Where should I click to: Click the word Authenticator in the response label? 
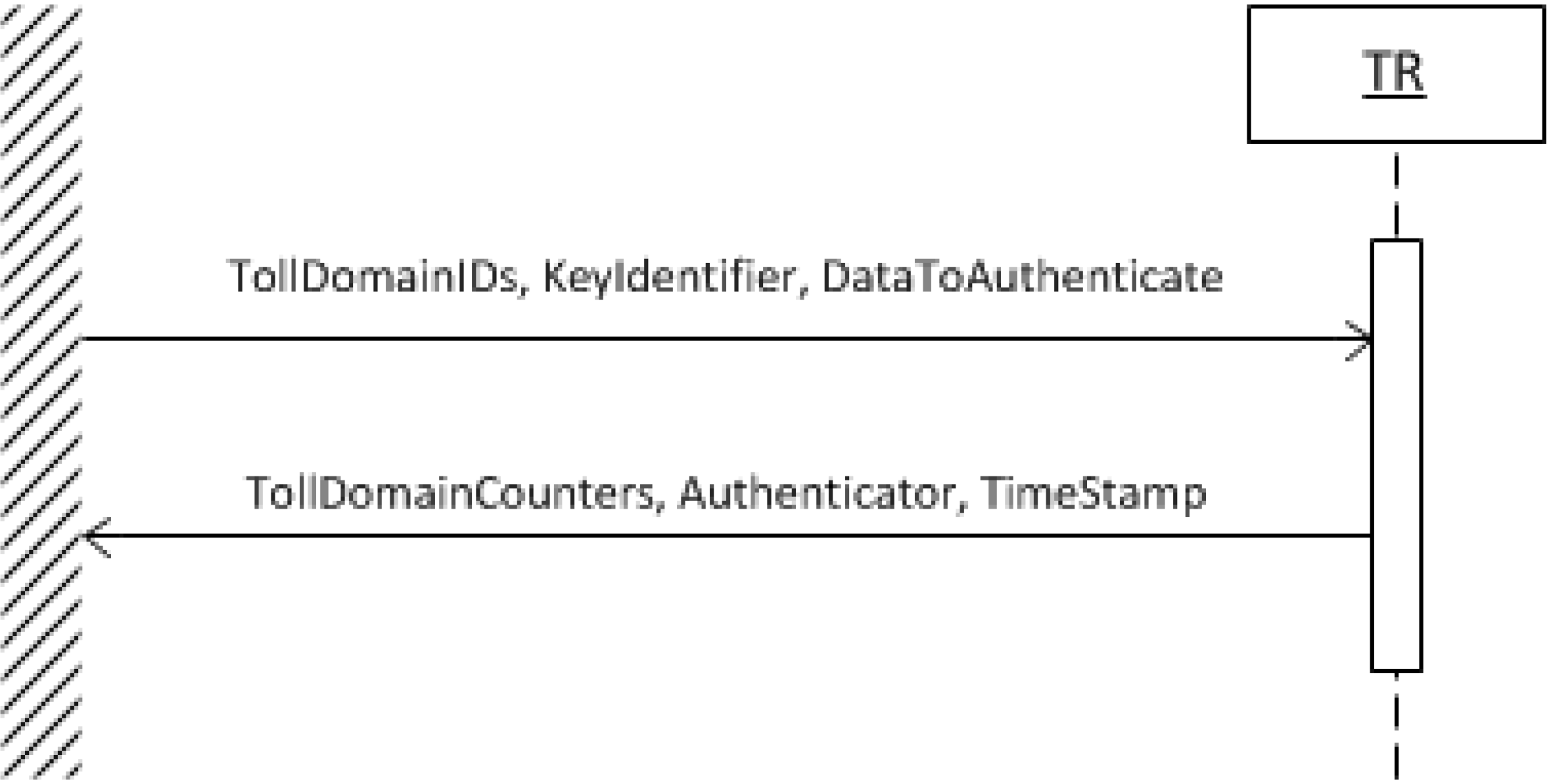(817, 494)
